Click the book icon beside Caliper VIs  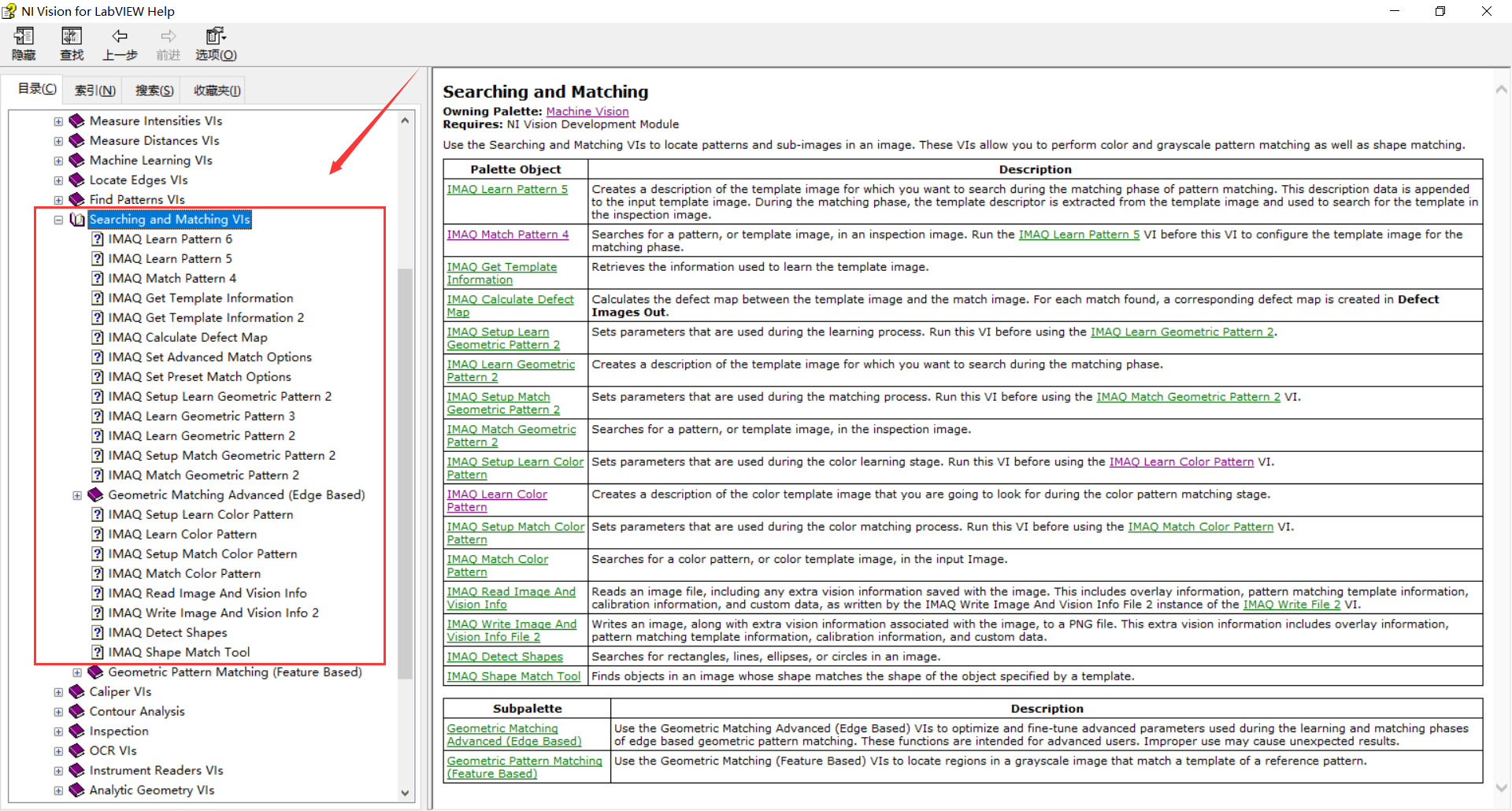pos(76,692)
